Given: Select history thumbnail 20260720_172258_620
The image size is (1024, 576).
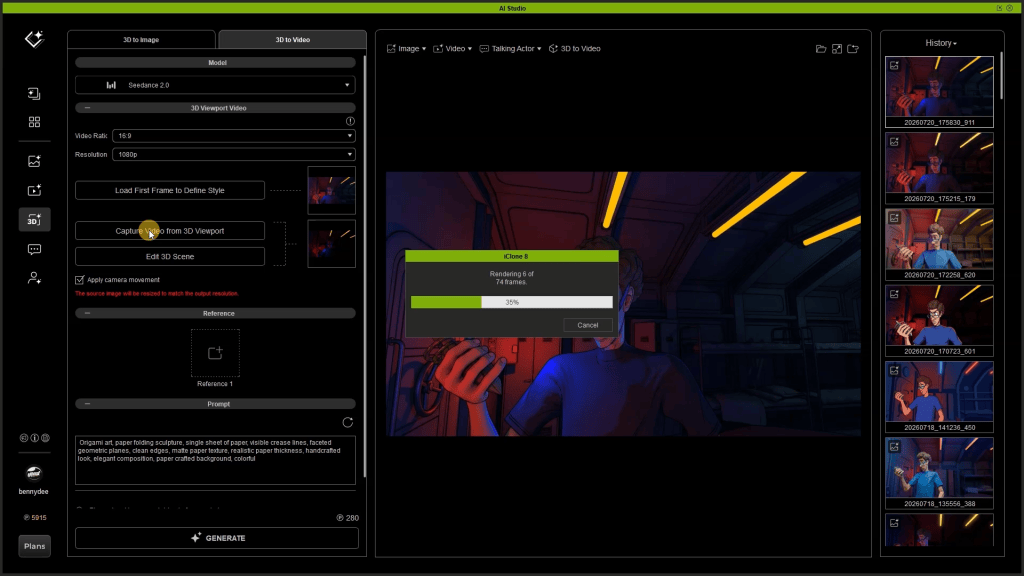Looking at the screenshot, I should click(939, 245).
